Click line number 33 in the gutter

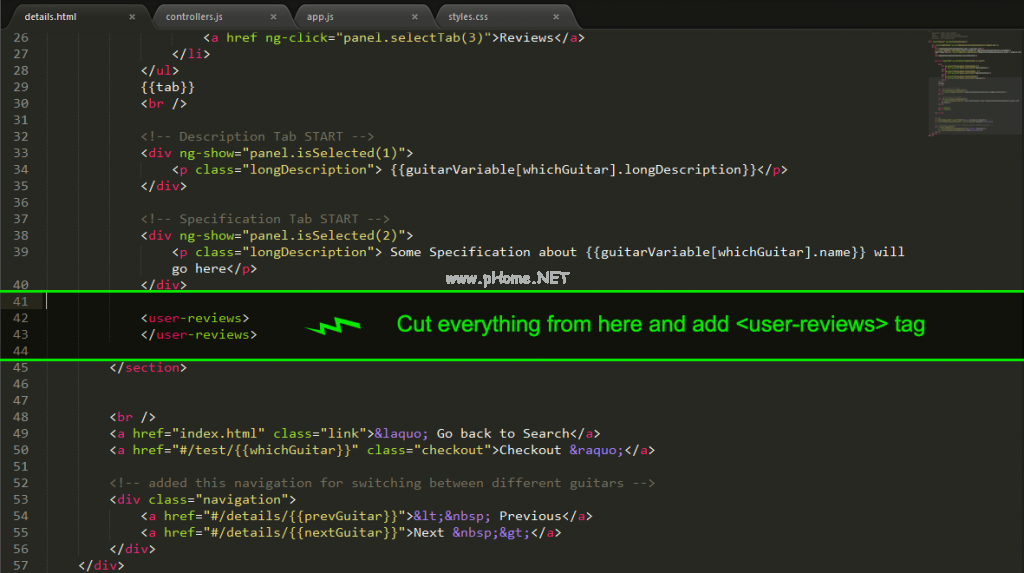tap(21, 153)
